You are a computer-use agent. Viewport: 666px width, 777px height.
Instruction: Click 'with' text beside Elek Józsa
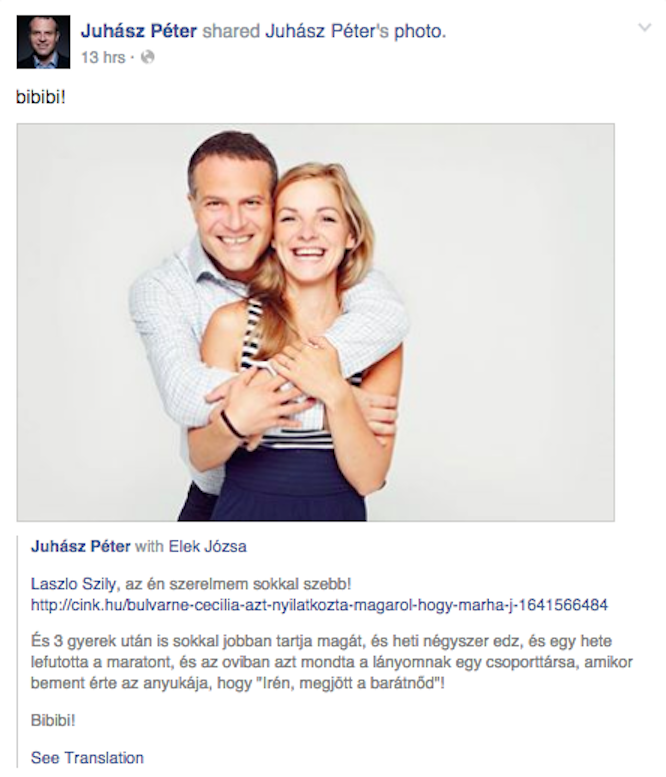coord(149,547)
